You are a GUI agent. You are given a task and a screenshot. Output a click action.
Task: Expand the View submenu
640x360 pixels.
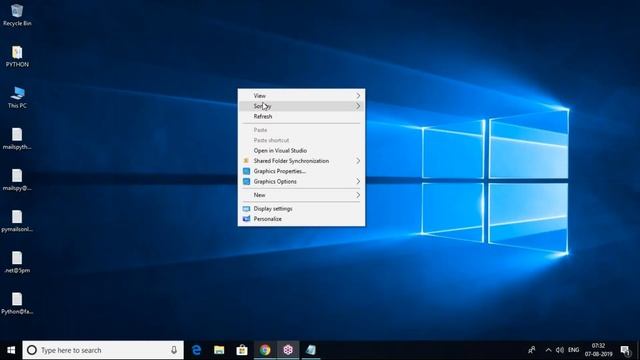point(302,96)
